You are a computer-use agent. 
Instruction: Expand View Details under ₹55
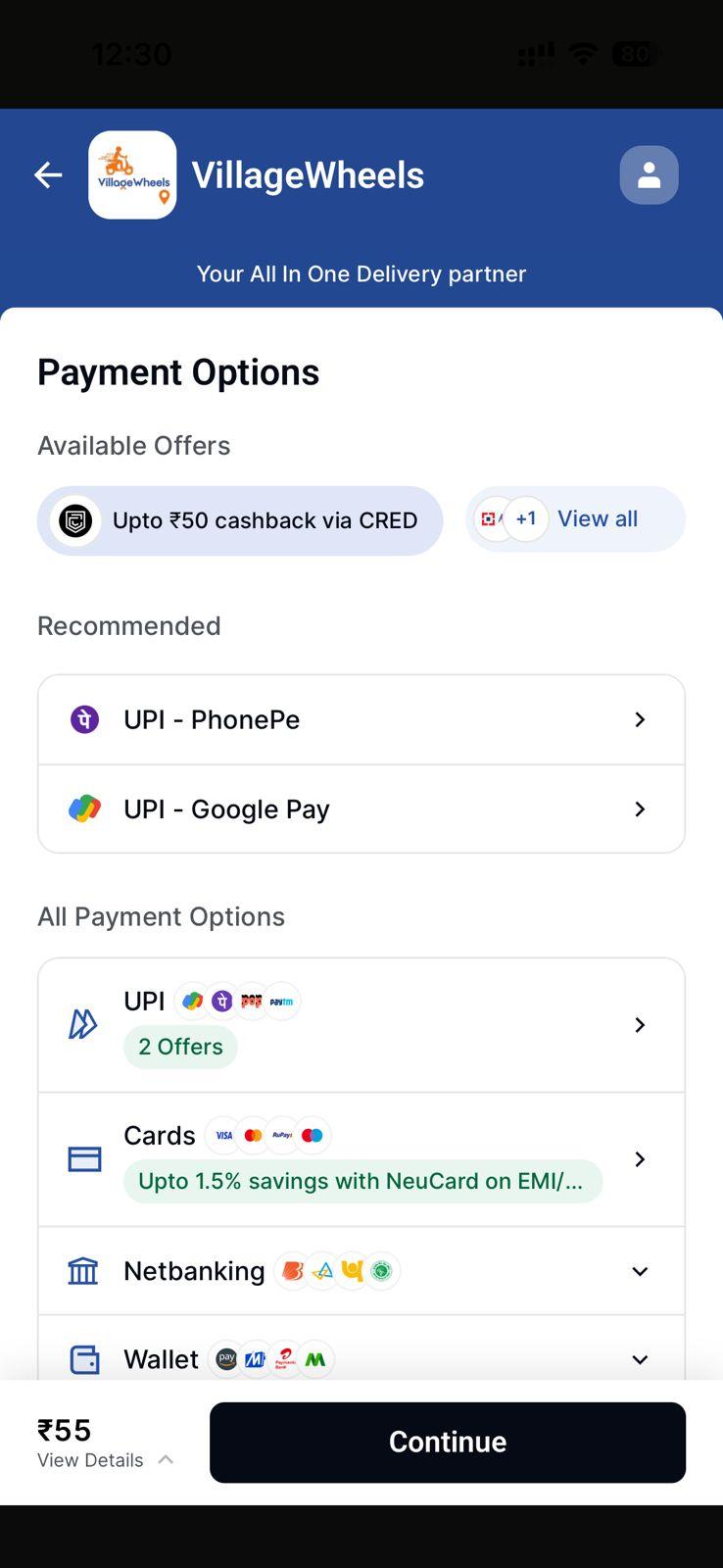106,1460
